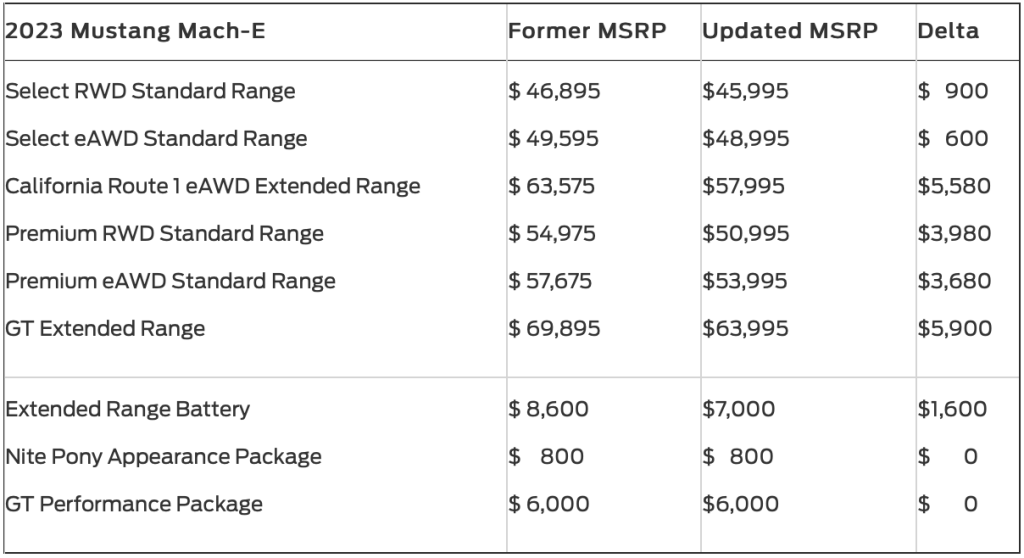
Task: Select the GT Performance Package label
Action: pyautogui.click(x=134, y=504)
